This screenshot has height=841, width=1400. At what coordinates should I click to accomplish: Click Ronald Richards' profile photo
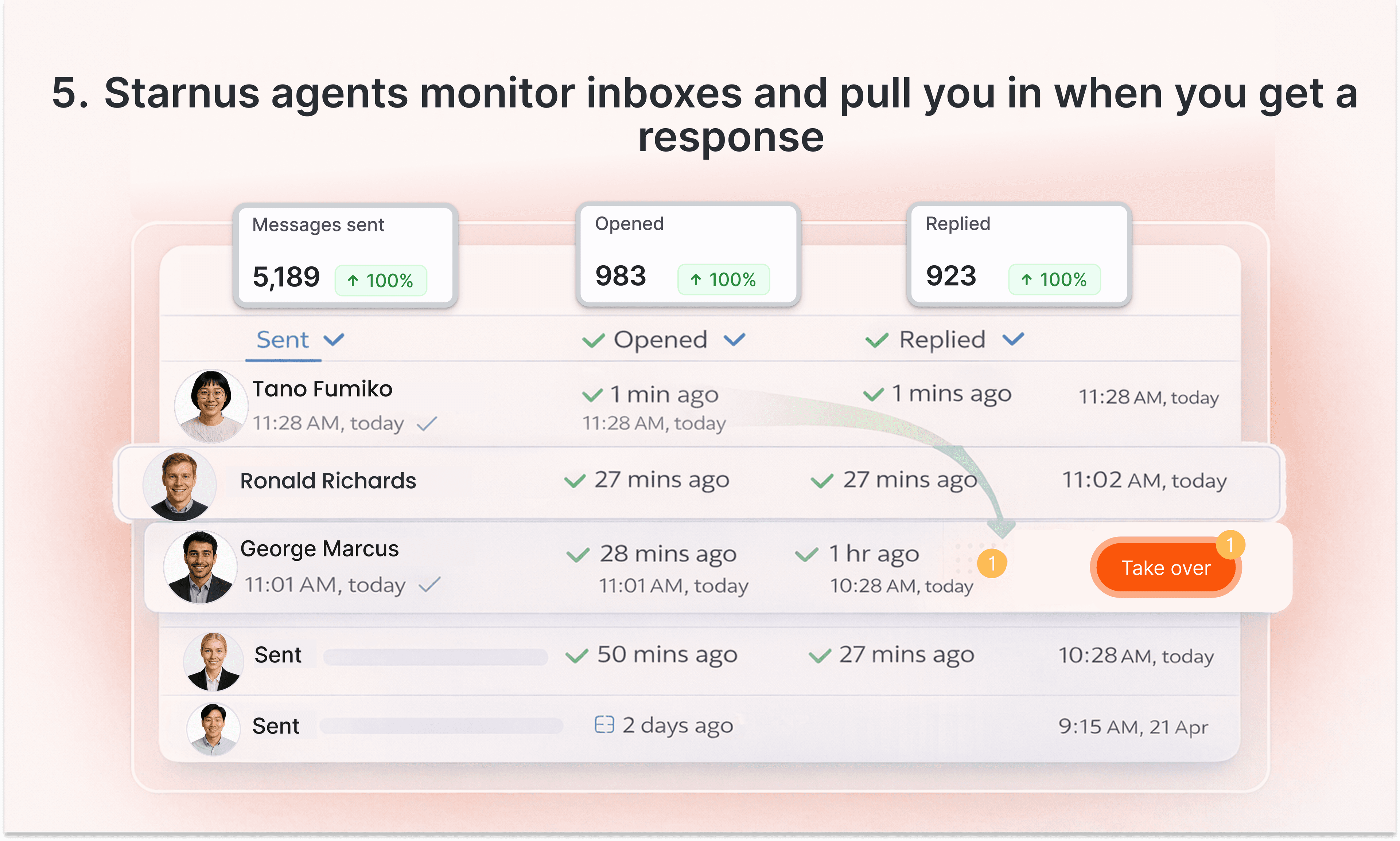tap(179, 485)
